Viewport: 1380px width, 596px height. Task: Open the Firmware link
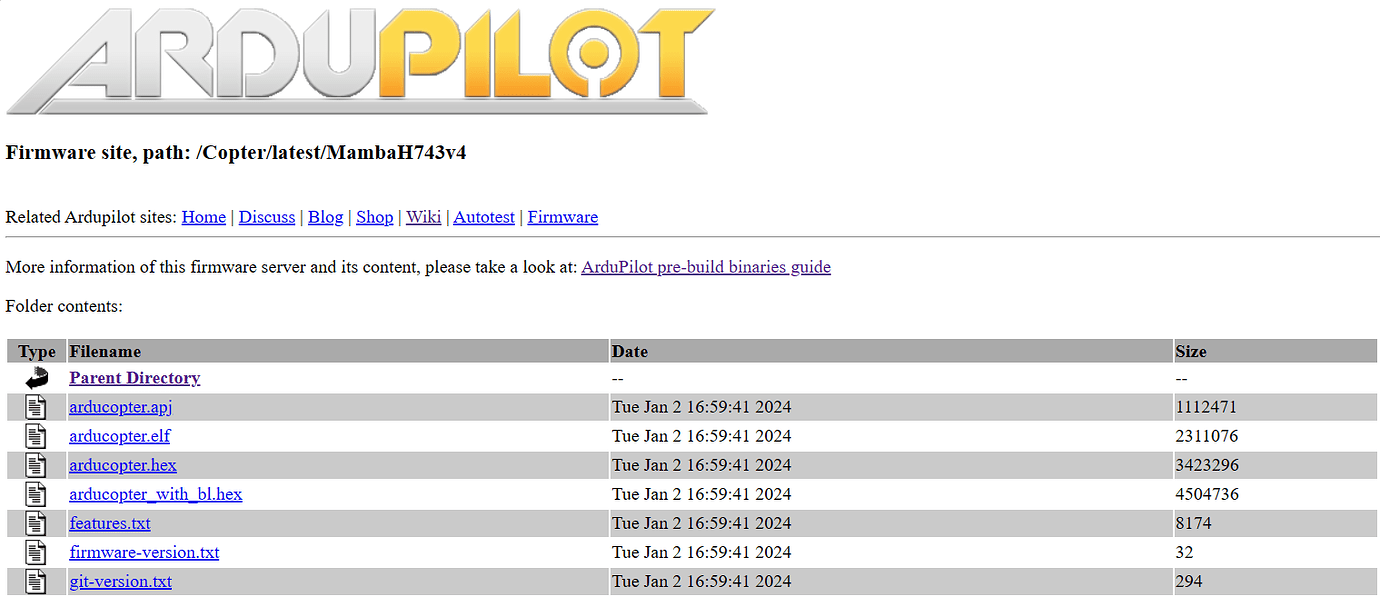pos(562,216)
